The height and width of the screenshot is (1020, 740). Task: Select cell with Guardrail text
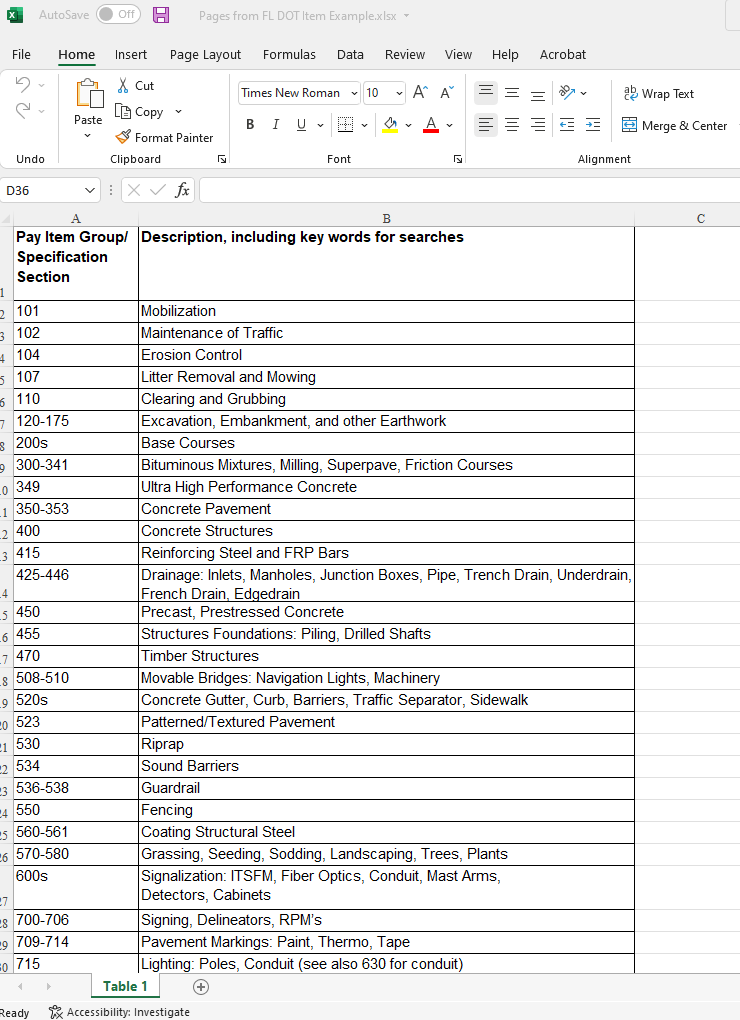pos(386,788)
